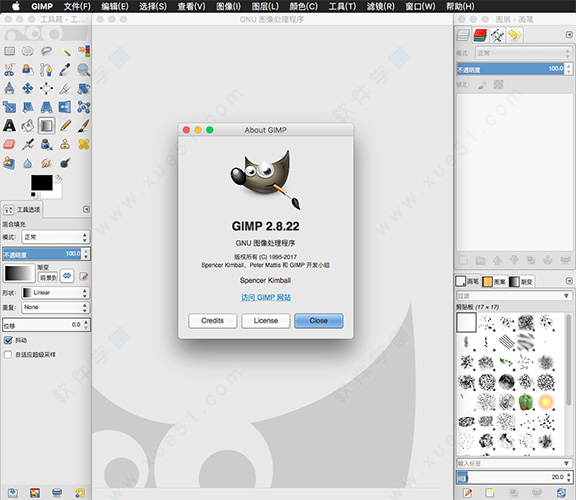Viewport: 576px width, 500px height.
Task: Open the layer mode dropdown in Layers panel
Action: tap(524, 53)
